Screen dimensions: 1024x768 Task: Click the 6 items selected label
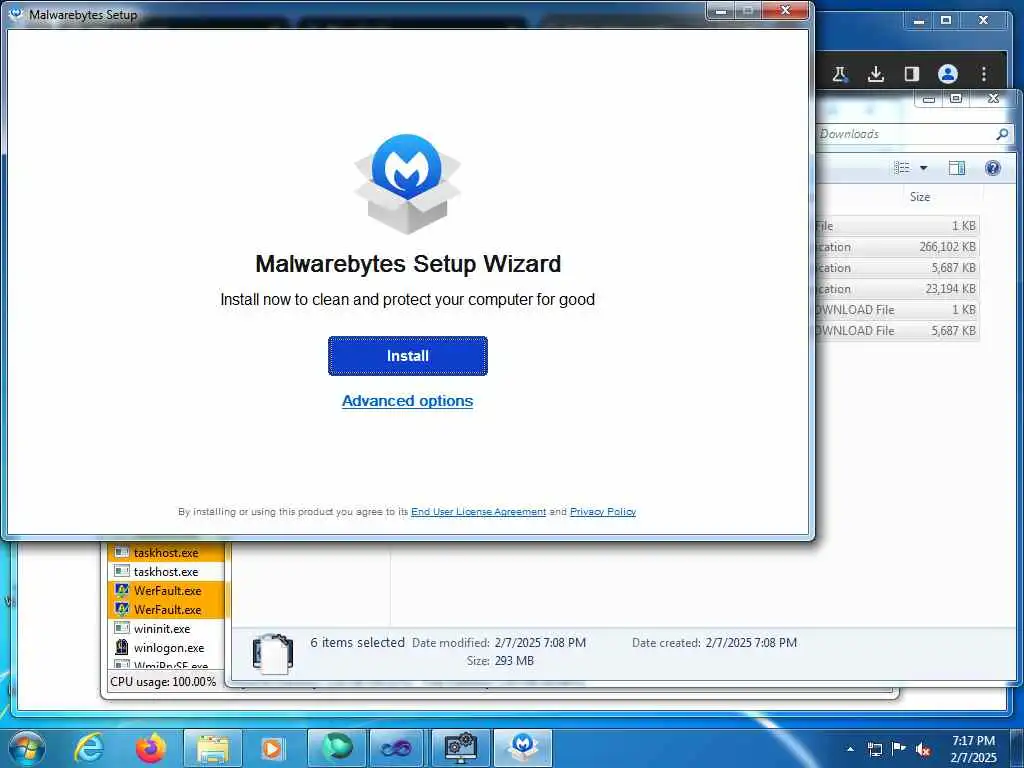(x=357, y=643)
